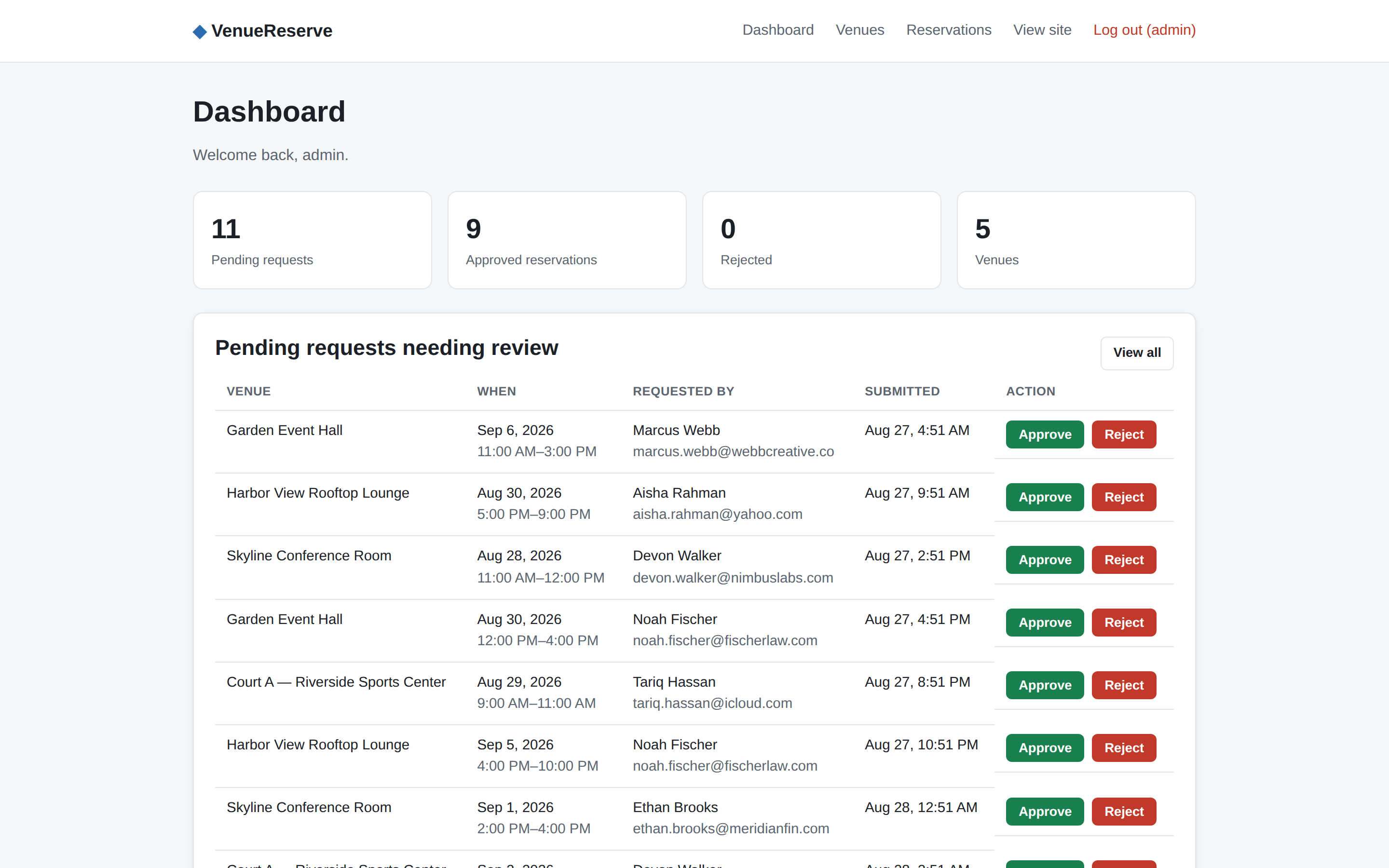Click submitted time Aug 27, 4:51 AM
This screenshot has height=868, width=1389.
917,430
